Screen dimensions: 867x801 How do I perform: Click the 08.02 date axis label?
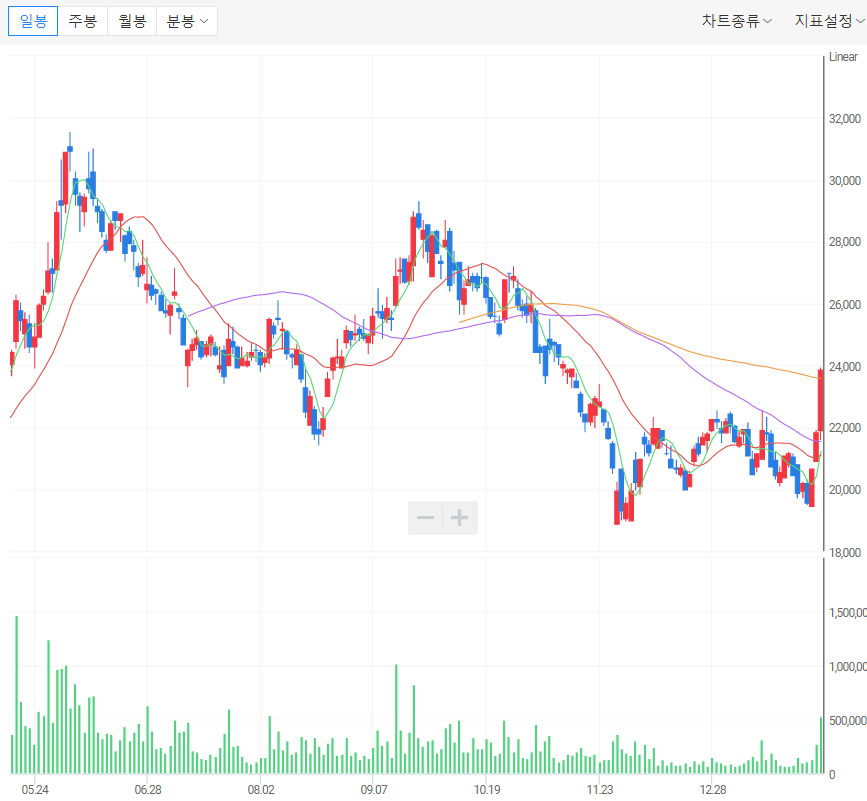(x=260, y=790)
